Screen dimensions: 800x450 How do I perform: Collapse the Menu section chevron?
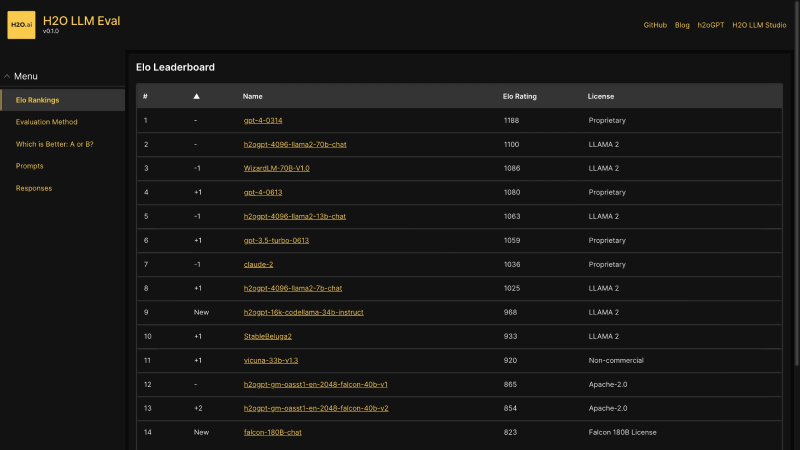point(7,76)
